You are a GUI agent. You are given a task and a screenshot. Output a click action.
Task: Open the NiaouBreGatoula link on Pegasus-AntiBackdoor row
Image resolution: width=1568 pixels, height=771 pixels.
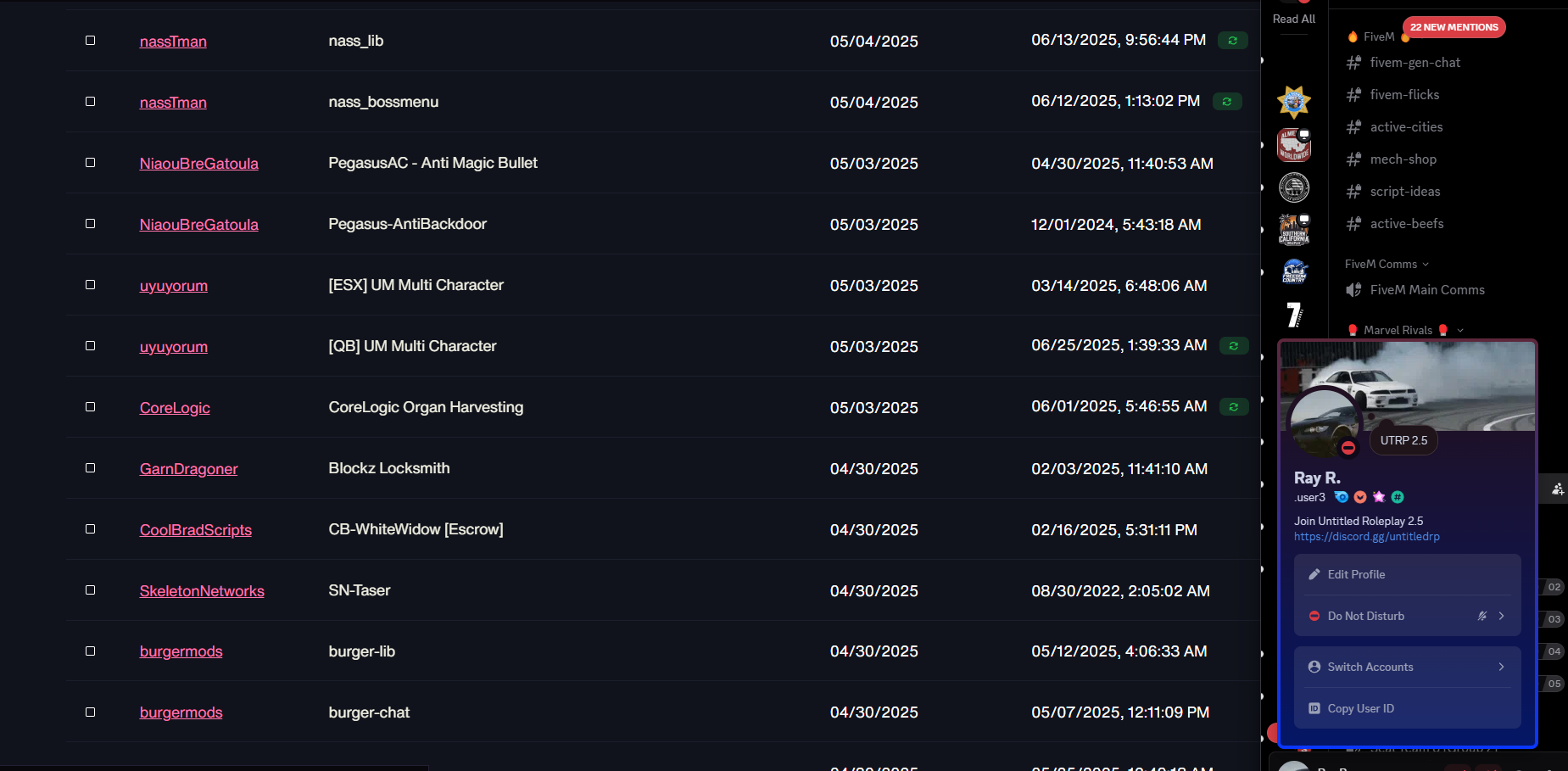click(199, 225)
